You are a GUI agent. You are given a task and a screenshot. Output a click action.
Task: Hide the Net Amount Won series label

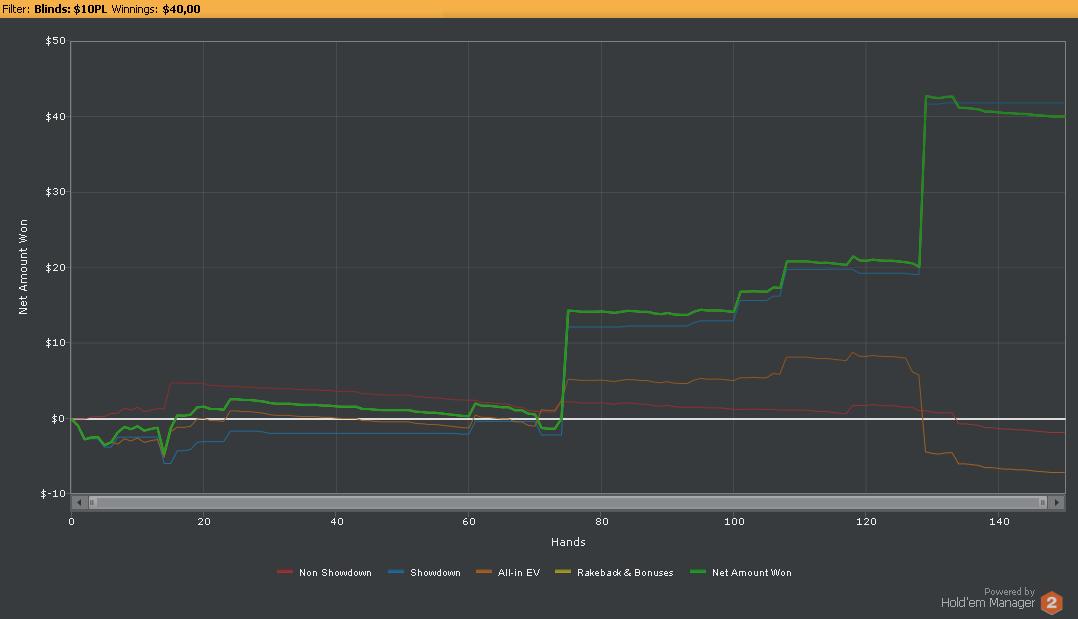[751, 573]
